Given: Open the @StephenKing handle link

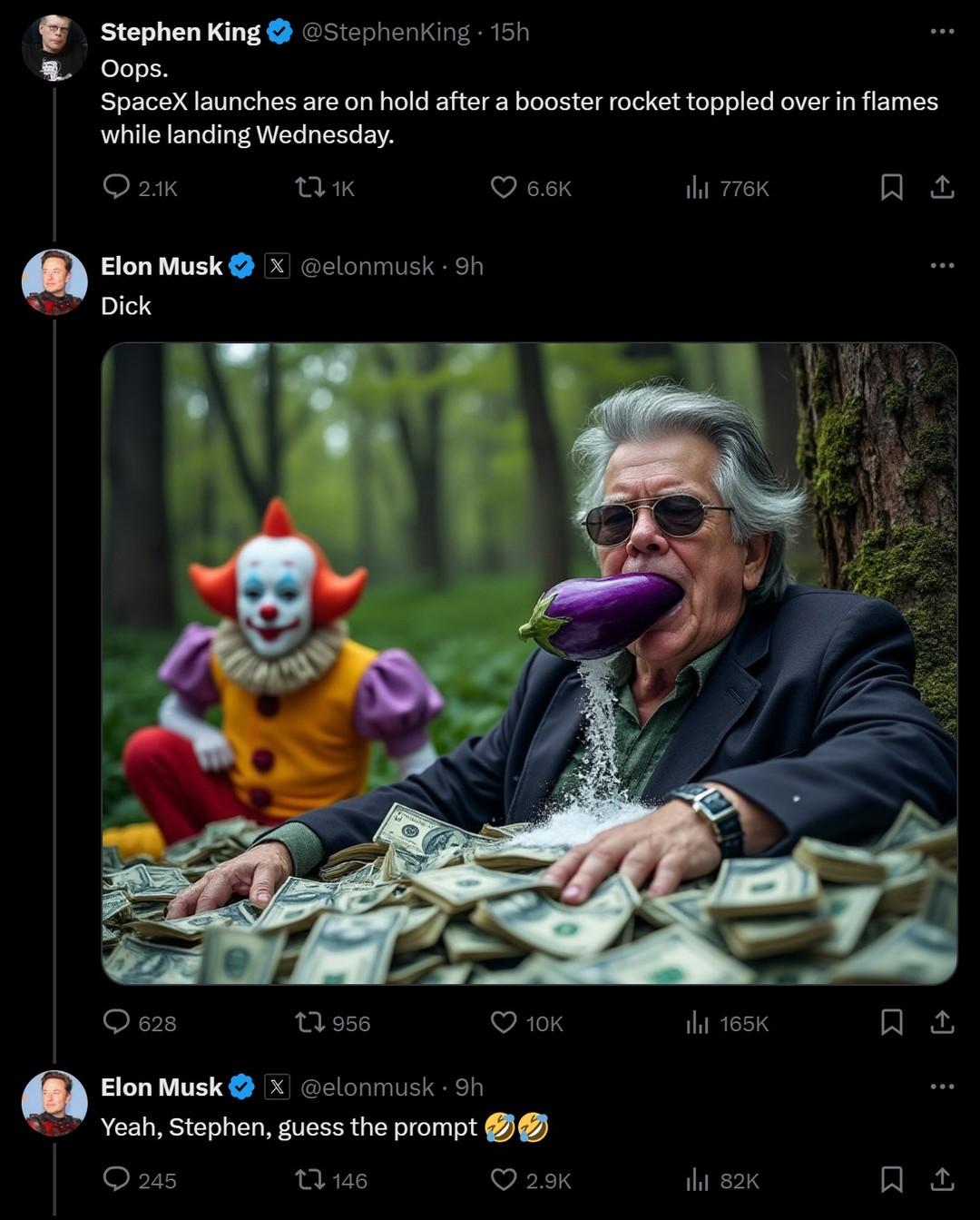Looking at the screenshot, I should pos(385,32).
